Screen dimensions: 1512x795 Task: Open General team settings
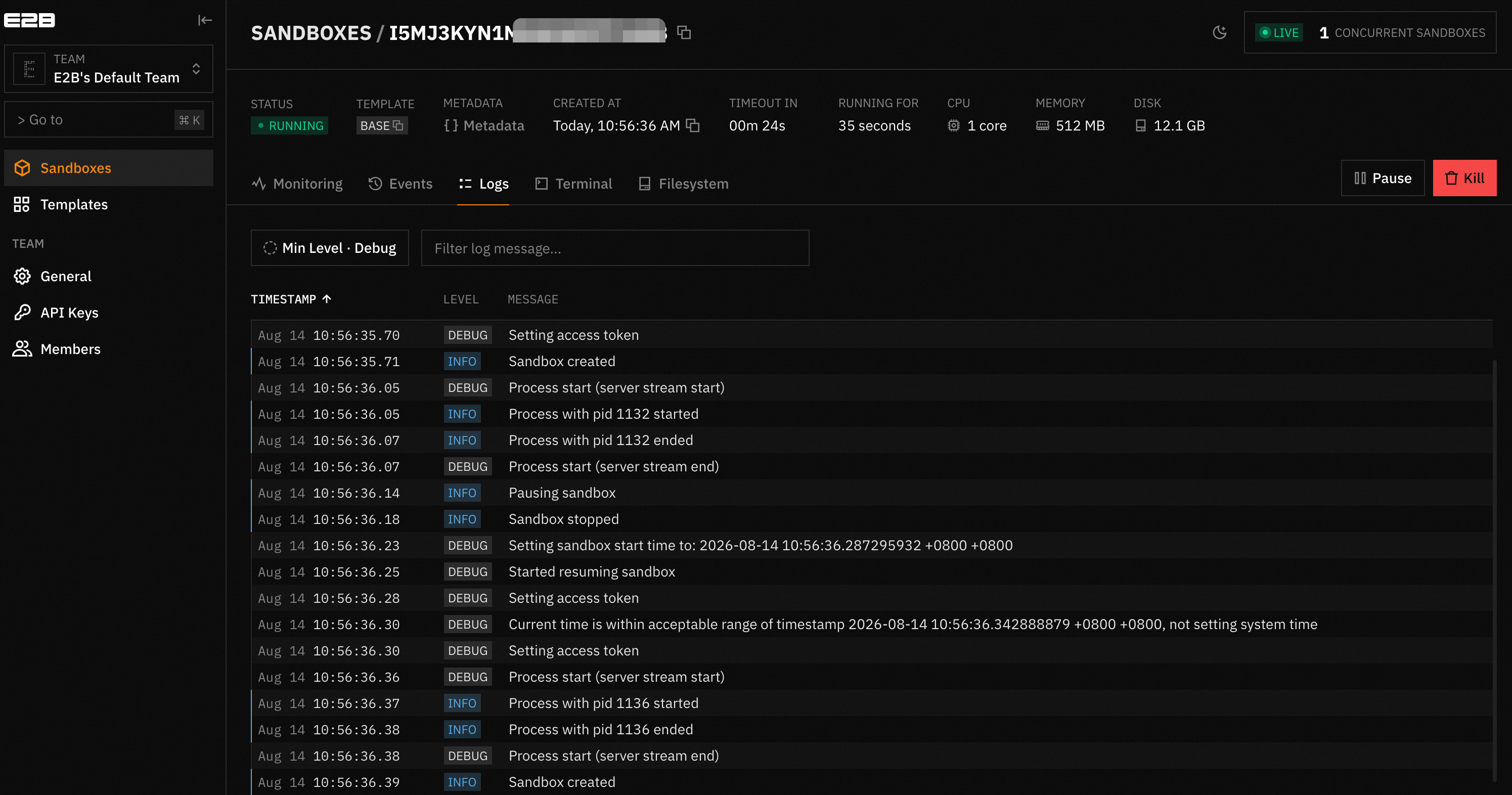coord(109,276)
